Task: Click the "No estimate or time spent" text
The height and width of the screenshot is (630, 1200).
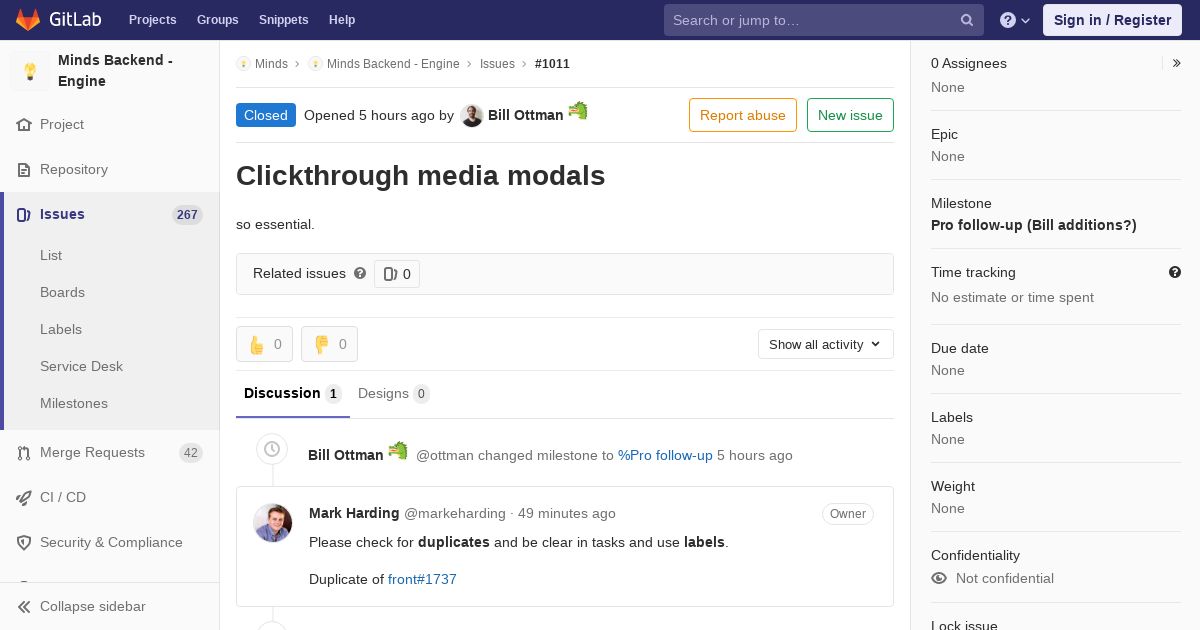Action: [1012, 297]
